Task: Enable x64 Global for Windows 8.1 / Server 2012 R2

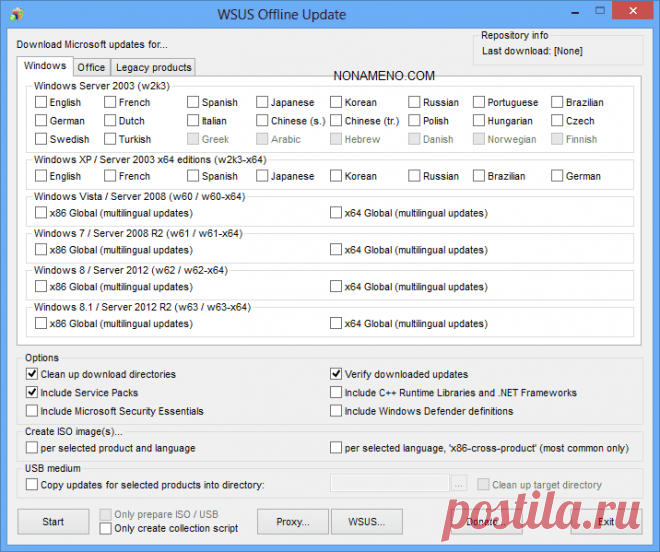Action: click(336, 323)
